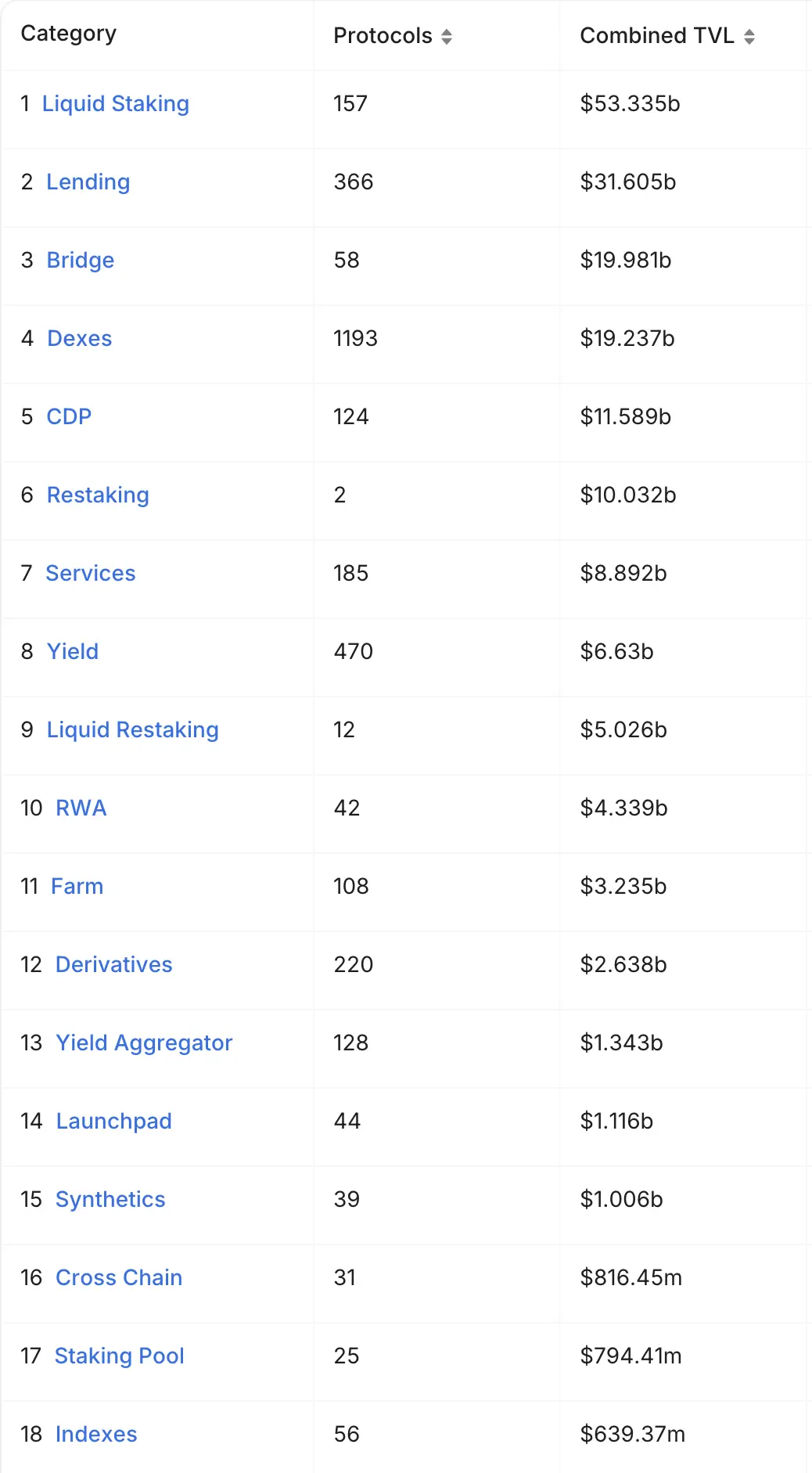Sort table by Protocols column arrows
Screen dimensions: 812x1473
click(x=447, y=37)
